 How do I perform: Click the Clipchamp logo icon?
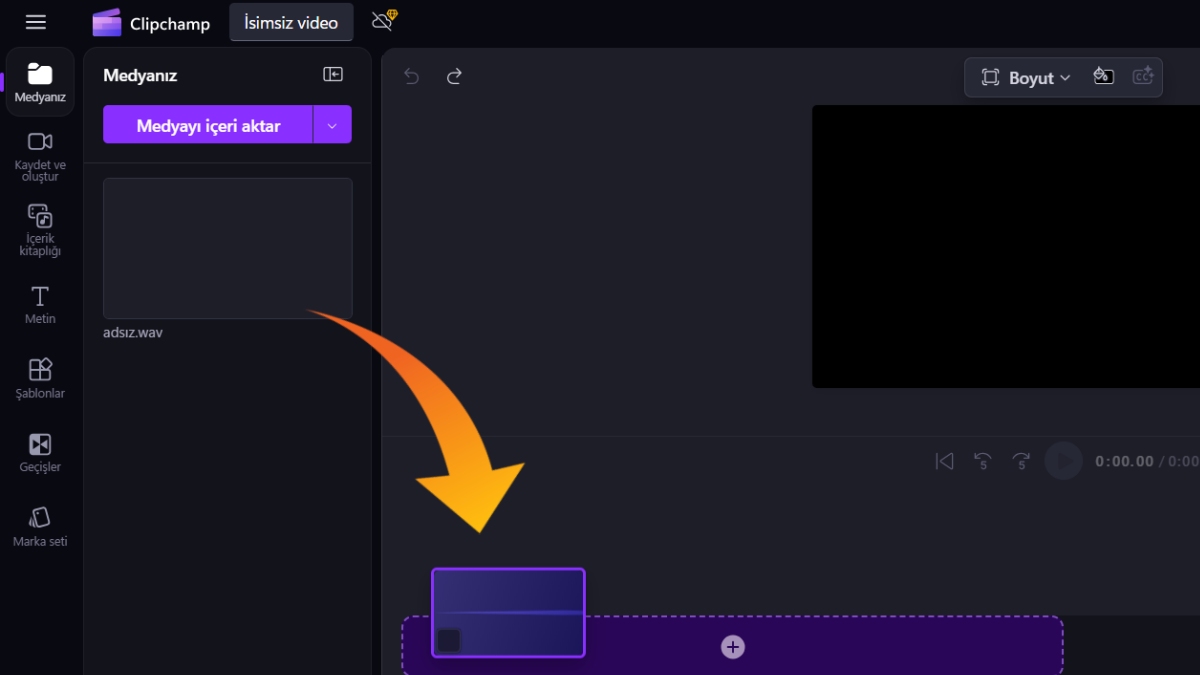click(x=107, y=23)
